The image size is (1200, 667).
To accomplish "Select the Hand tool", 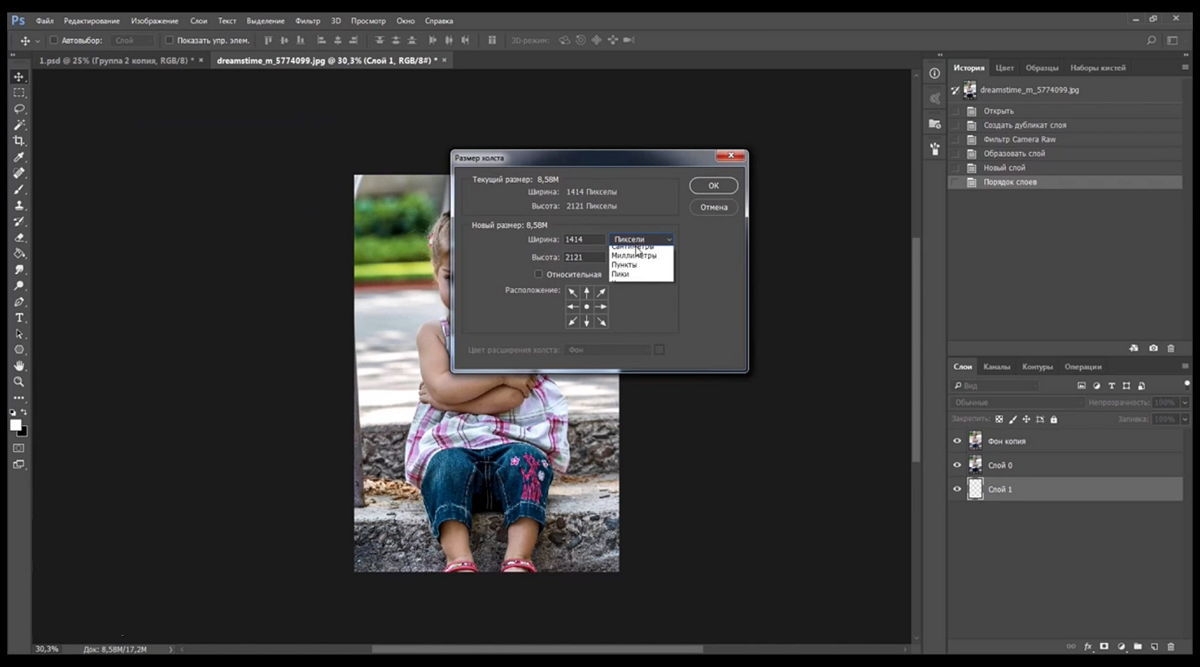I will tap(19, 365).
